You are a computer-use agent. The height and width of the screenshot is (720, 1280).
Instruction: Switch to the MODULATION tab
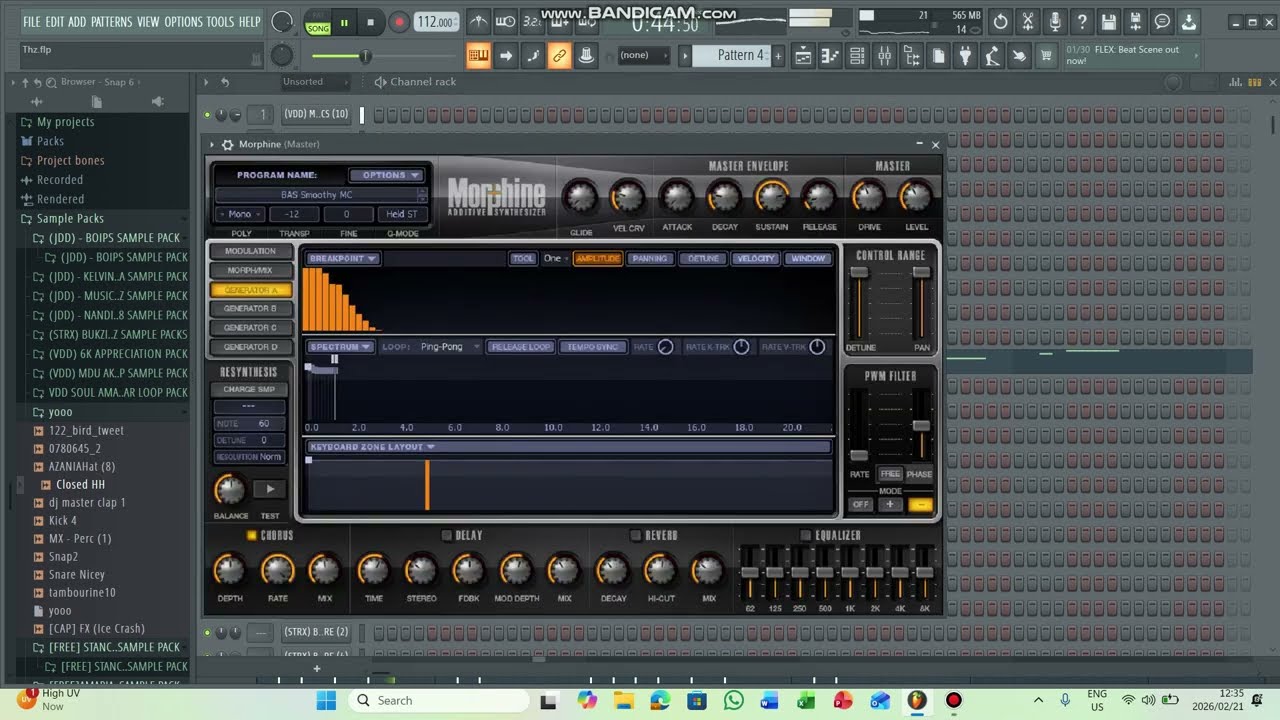pyautogui.click(x=250, y=252)
